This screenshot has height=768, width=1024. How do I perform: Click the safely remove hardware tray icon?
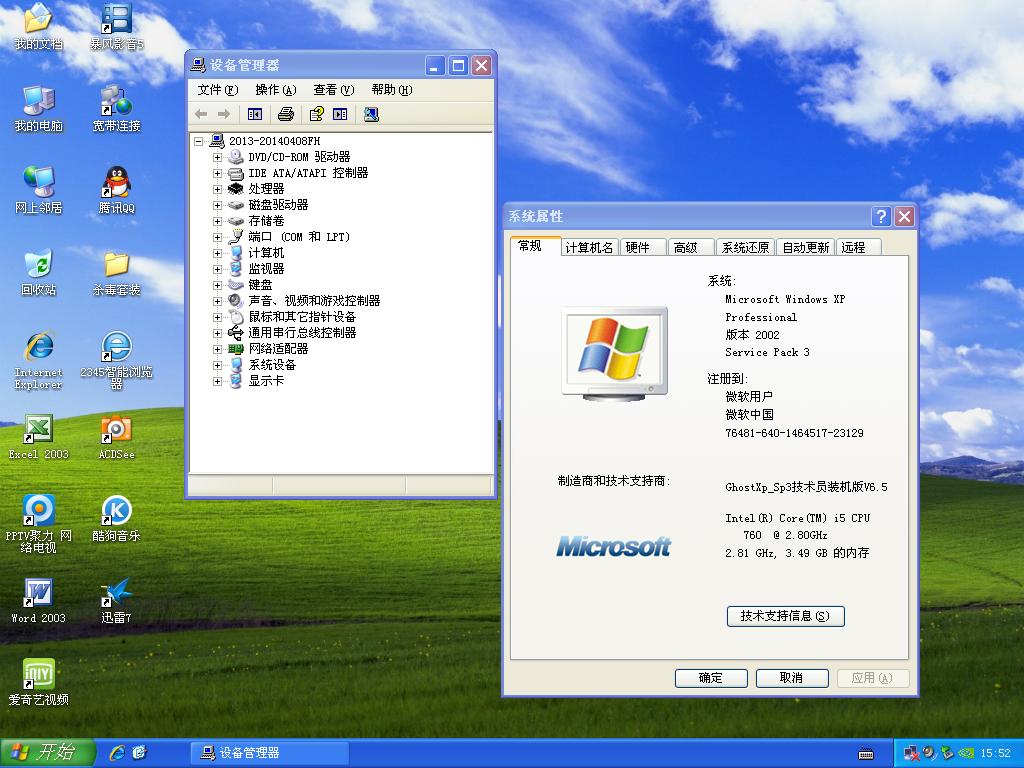[x=948, y=753]
